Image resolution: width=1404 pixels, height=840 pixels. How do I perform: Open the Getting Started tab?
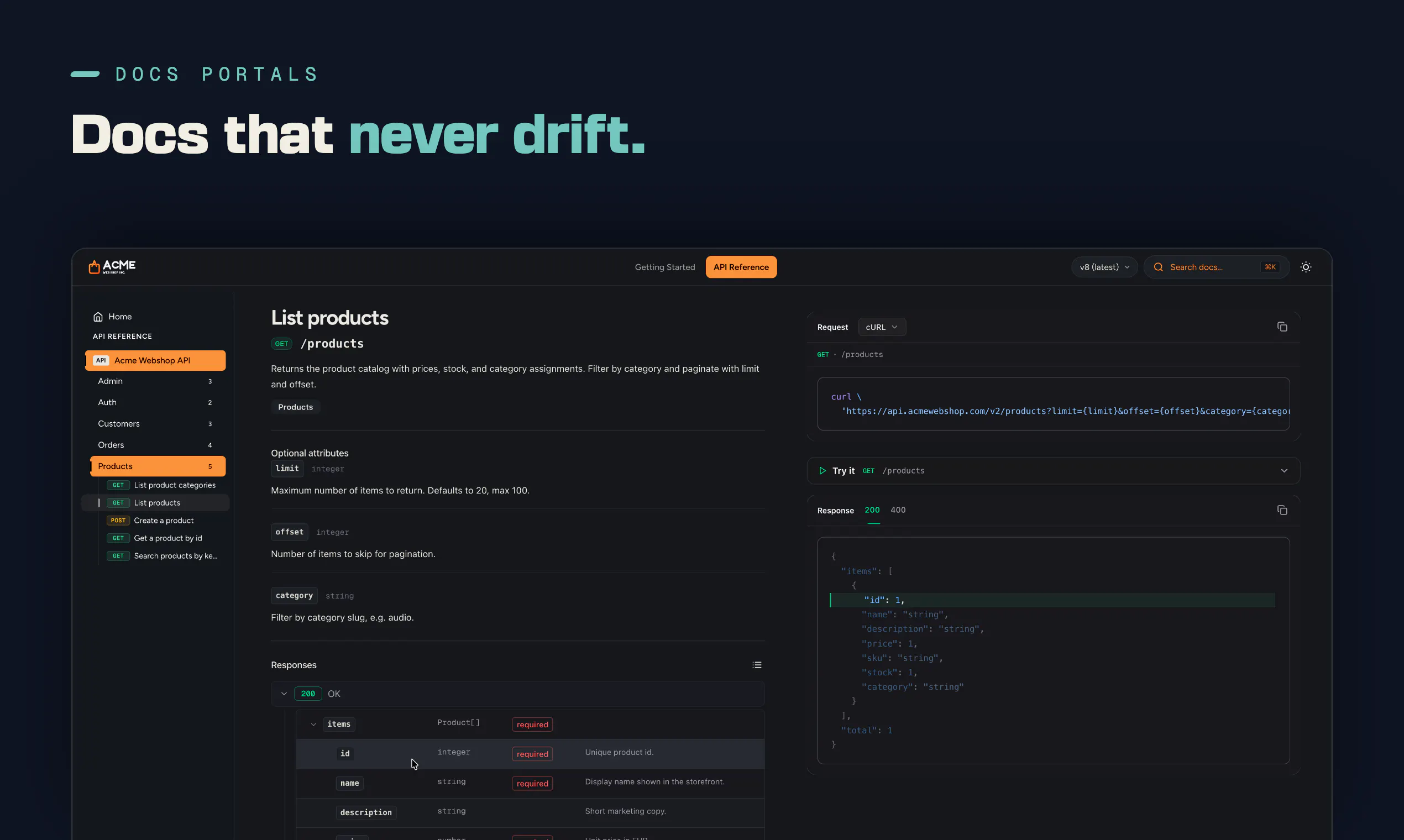tap(664, 267)
